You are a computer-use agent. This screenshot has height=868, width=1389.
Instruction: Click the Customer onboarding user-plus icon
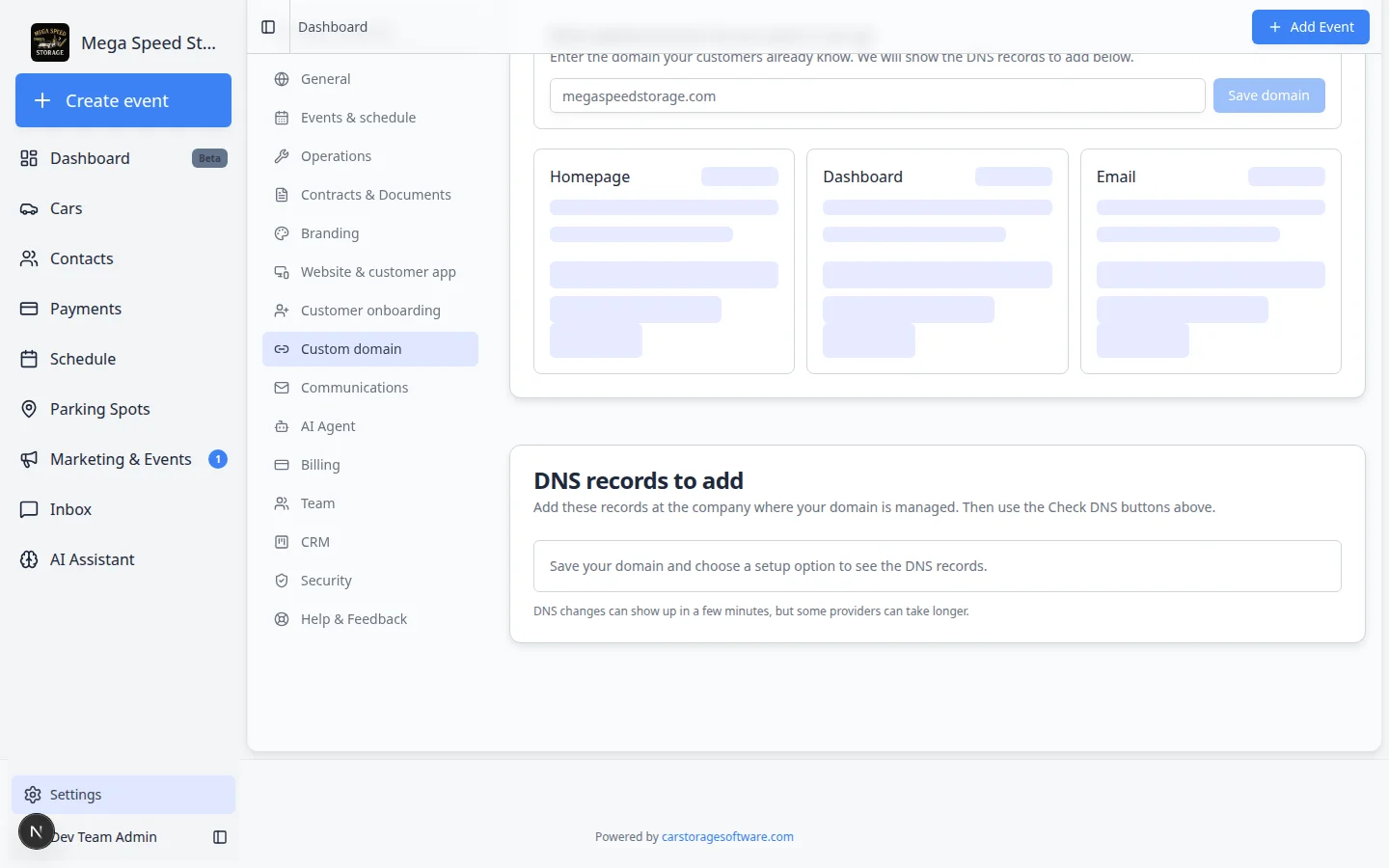click(x=282, y=311)
